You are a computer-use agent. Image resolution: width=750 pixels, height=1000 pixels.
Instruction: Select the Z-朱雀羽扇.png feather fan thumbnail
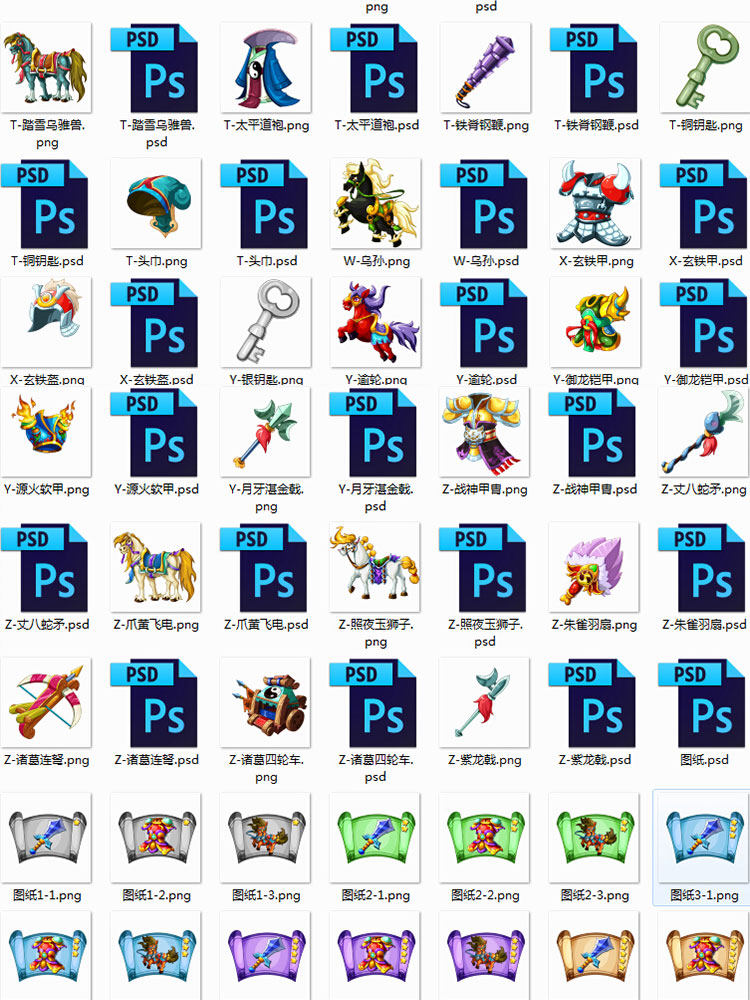(x=594, y=568)
